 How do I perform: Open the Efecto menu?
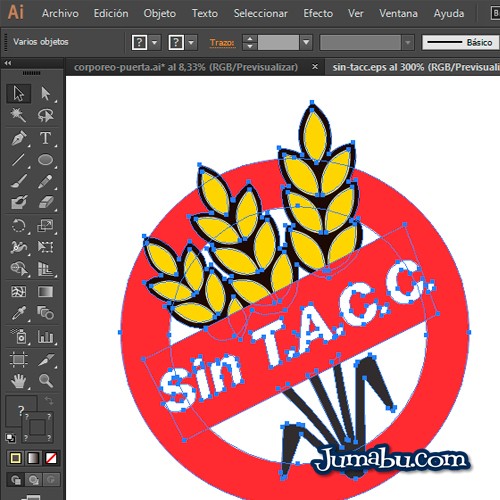318,13
